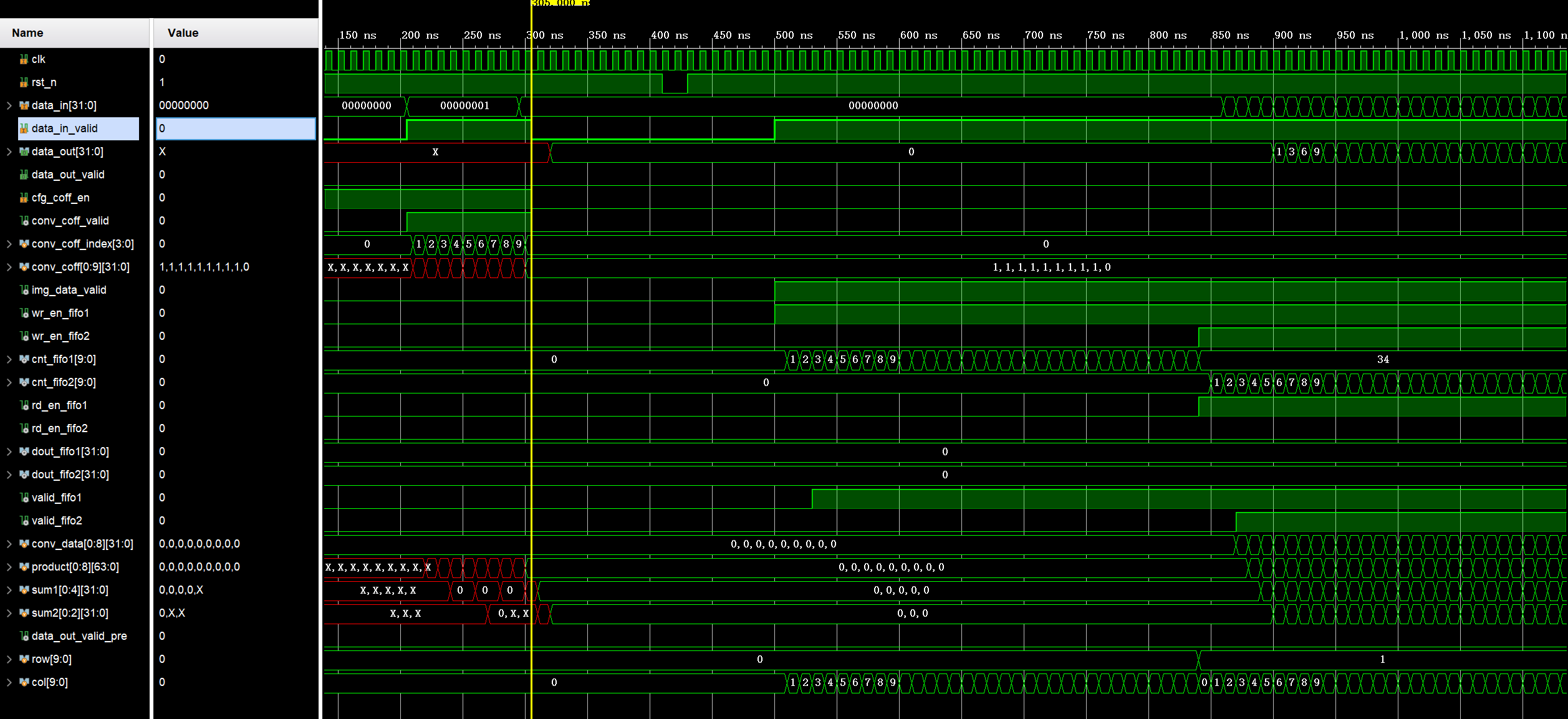Click the Value column header
This screenshot has height=719, width=1568.
point(181,32)
